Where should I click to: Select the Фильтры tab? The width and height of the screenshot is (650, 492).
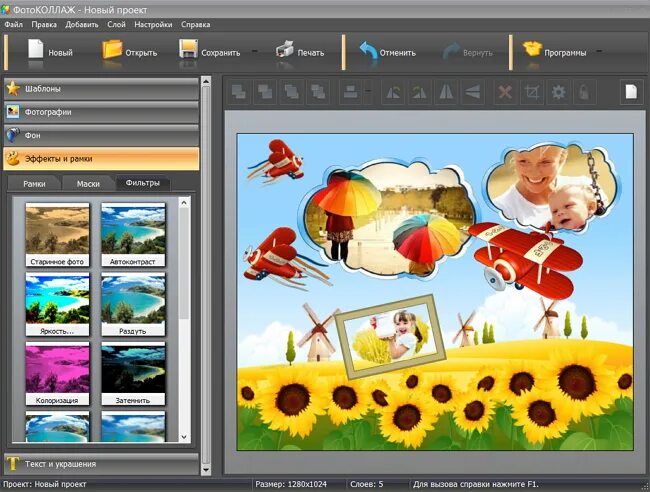tap(143, 183)
